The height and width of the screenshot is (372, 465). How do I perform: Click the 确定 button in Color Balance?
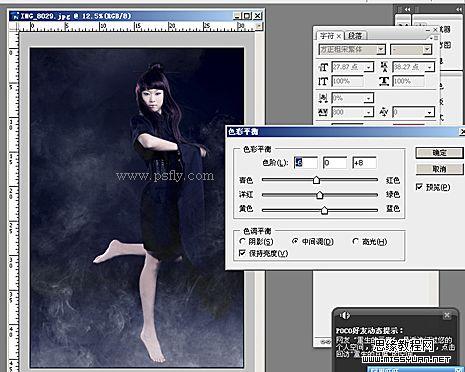(439, 153)
